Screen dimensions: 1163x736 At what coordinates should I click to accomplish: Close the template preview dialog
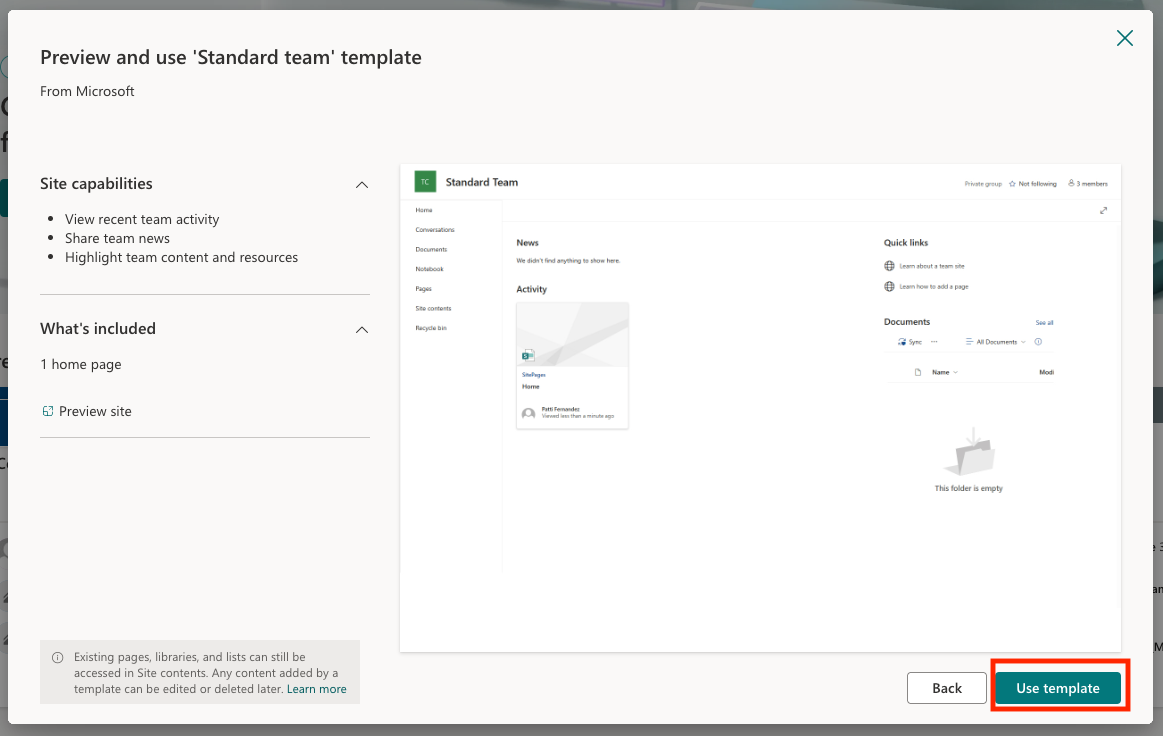pyautogui.click(x=1124, y=39)
